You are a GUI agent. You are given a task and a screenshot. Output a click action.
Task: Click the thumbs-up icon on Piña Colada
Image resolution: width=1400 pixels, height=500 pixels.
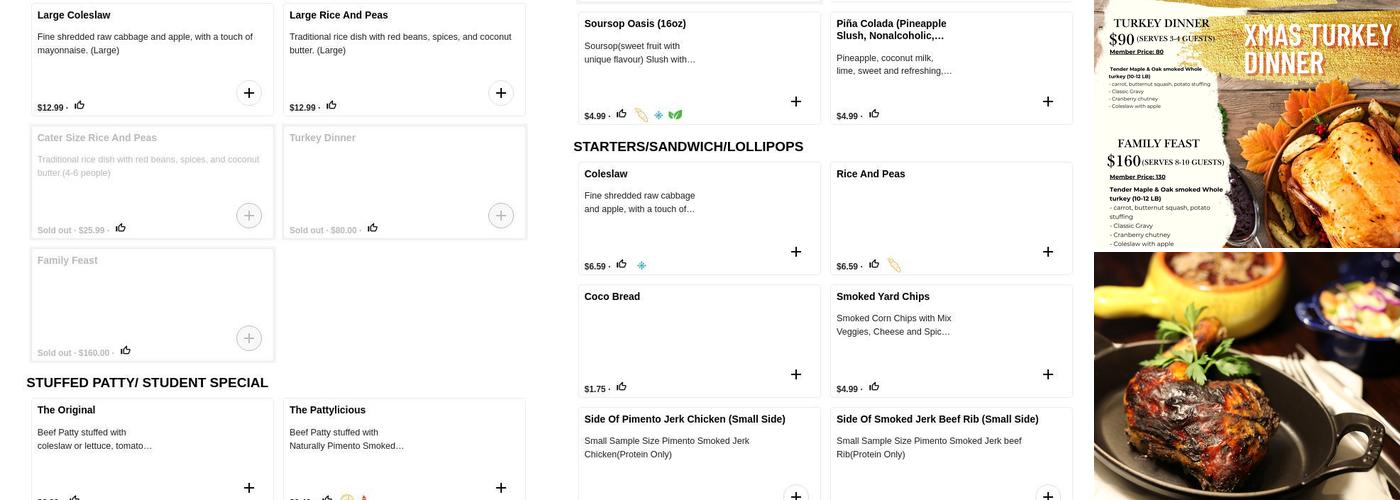tap(874, 114)
